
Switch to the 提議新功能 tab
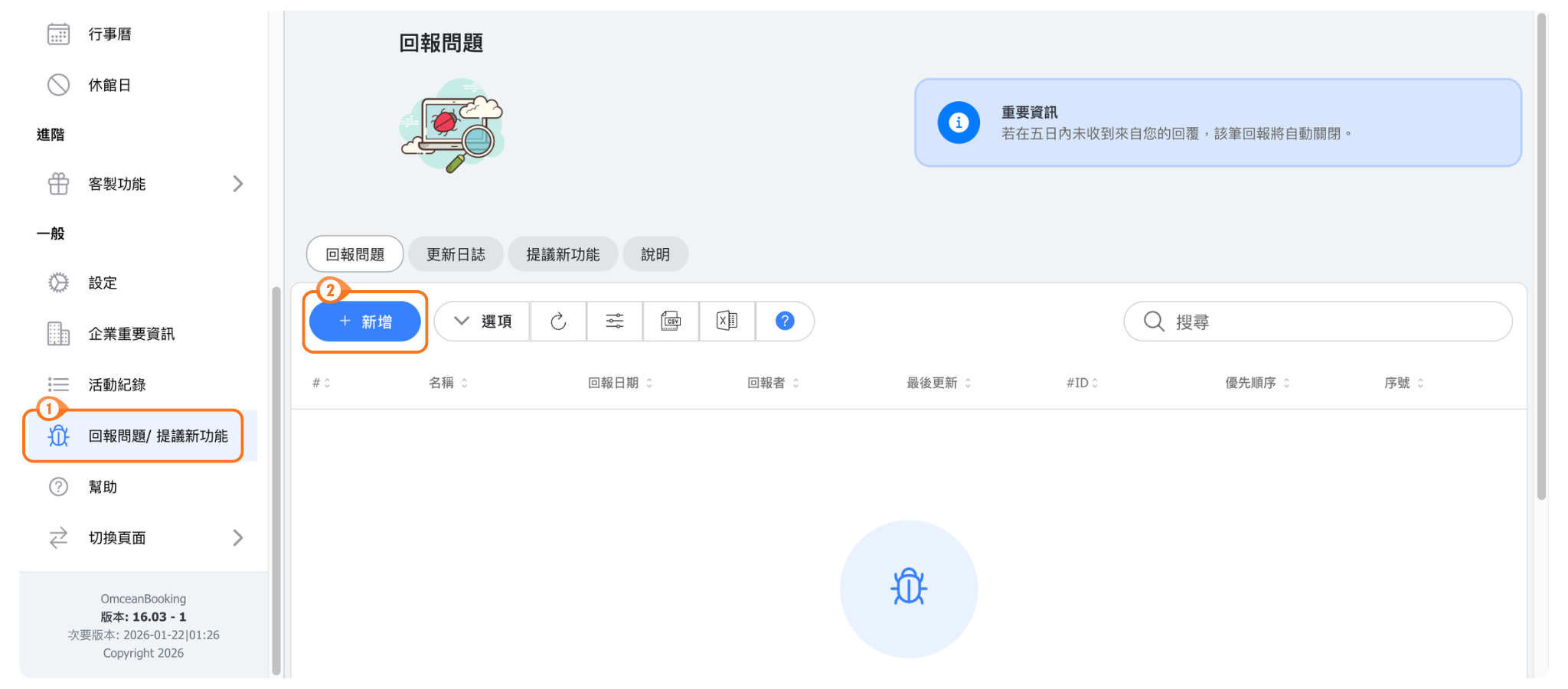point(563,254)
